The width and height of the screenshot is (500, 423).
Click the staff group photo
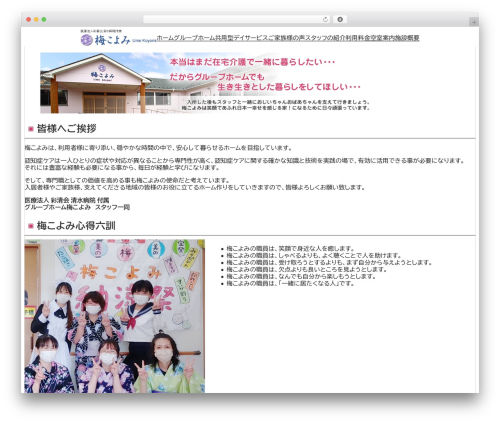point(115,316)
